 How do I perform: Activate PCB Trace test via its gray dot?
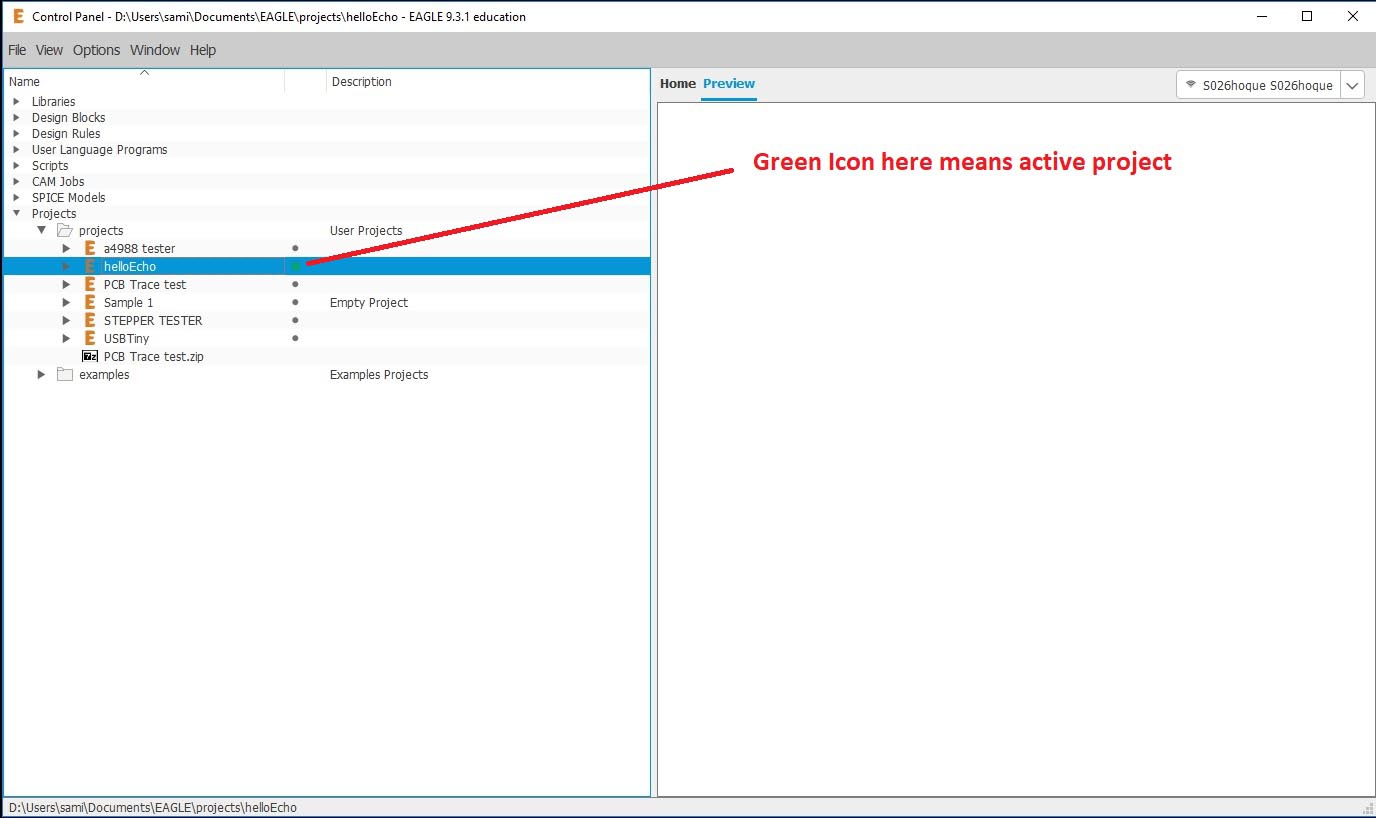(x=295, y=284)
